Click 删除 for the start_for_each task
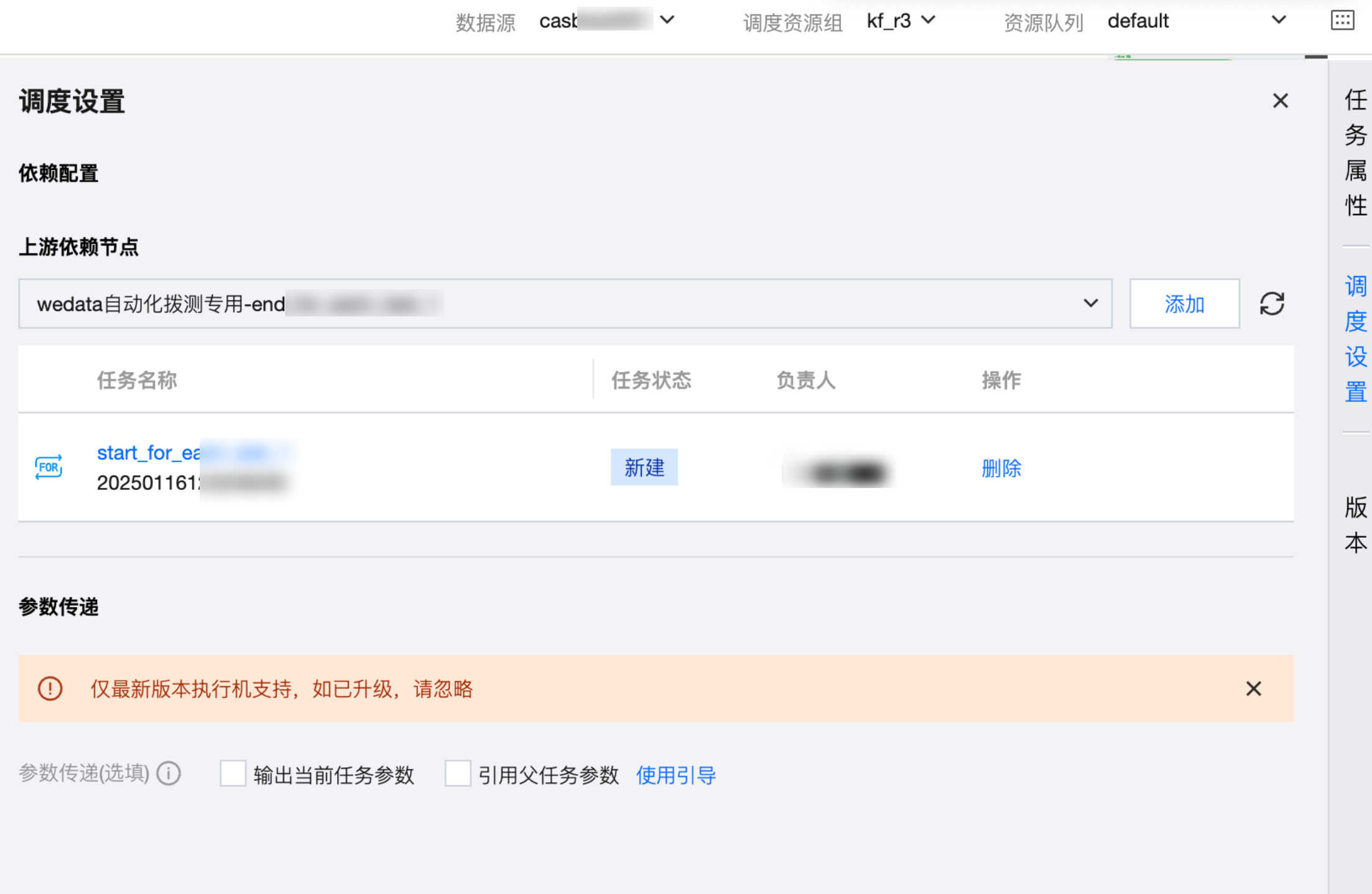Screen dimensions: 1372x894 1001,468
